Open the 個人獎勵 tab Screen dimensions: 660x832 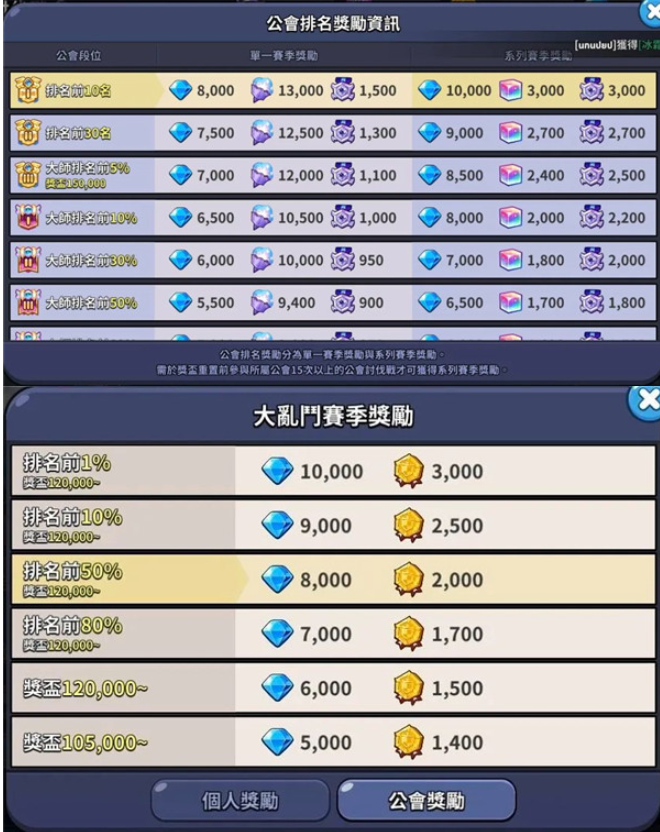click(x=240, y=800)
